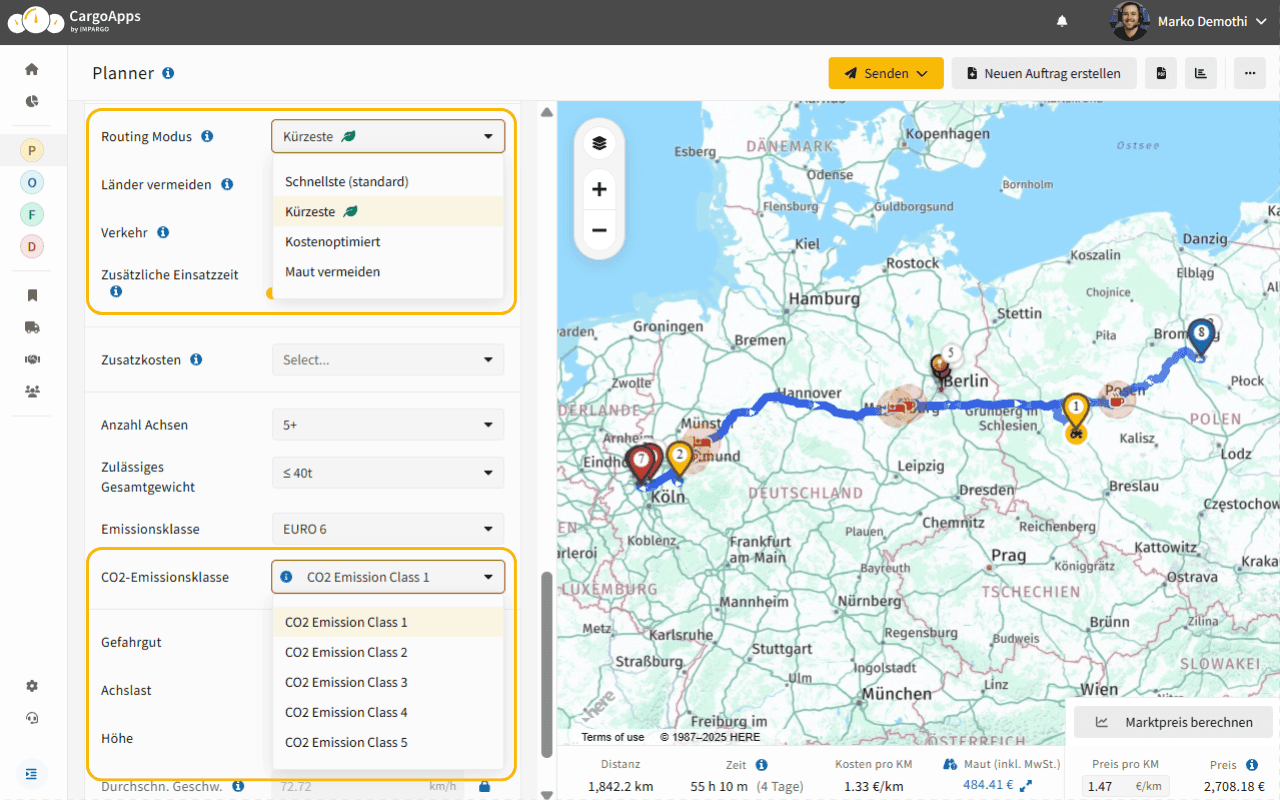Click the truck fleet icon in the sidebar
This screenshot has height=800, width=1280.
[x=31, y=327]
